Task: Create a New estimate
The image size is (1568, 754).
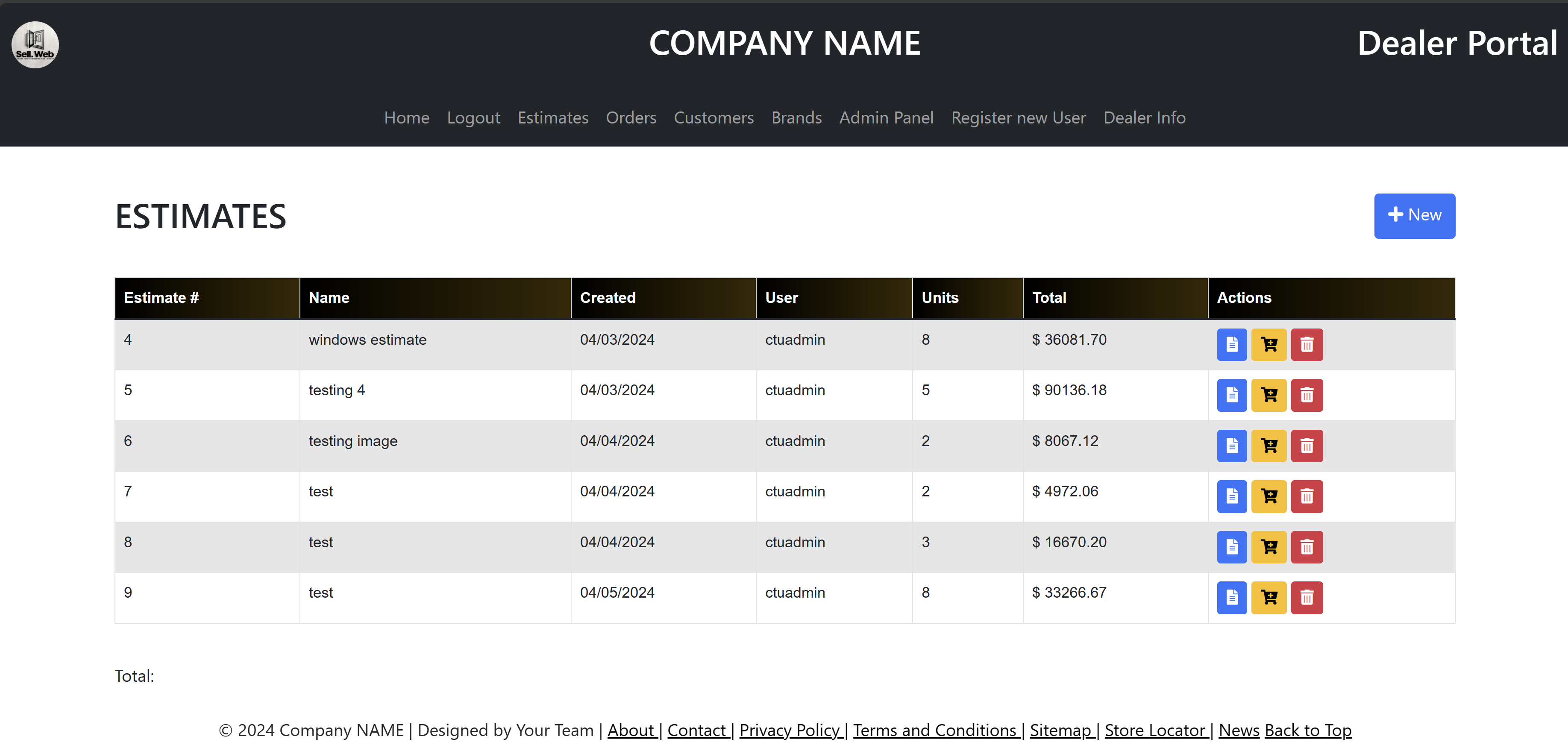Action: [1414, 215]
